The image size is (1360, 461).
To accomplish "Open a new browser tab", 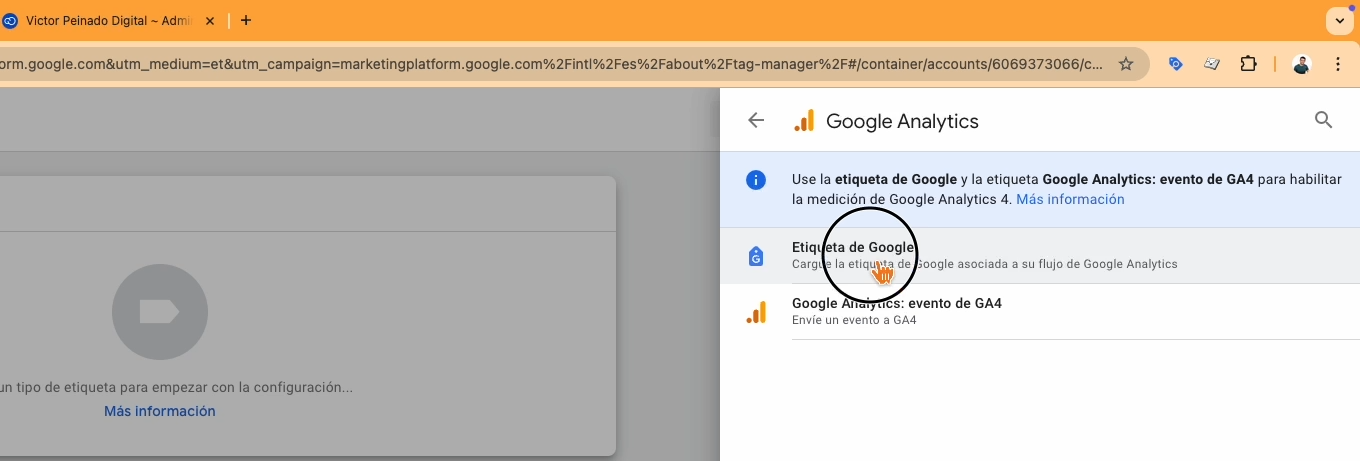I will pyautogui.click(x=246, y=20).
